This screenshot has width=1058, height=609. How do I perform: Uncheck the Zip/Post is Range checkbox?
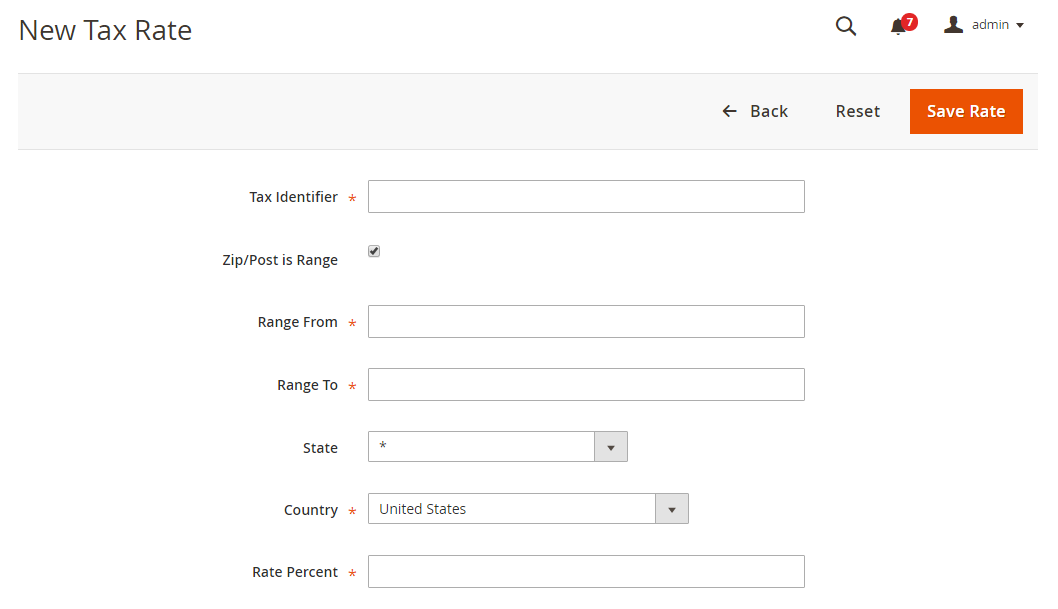374,251
